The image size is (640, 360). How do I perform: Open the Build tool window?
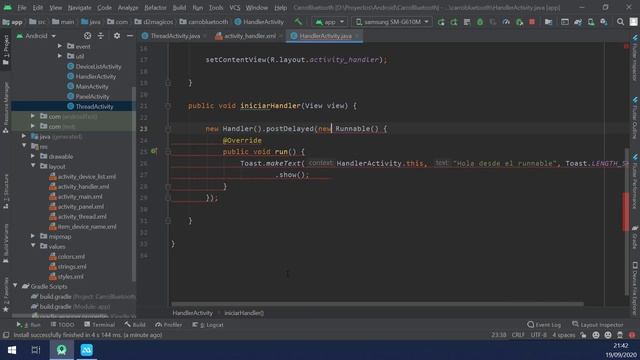click(x=135, y=325)
